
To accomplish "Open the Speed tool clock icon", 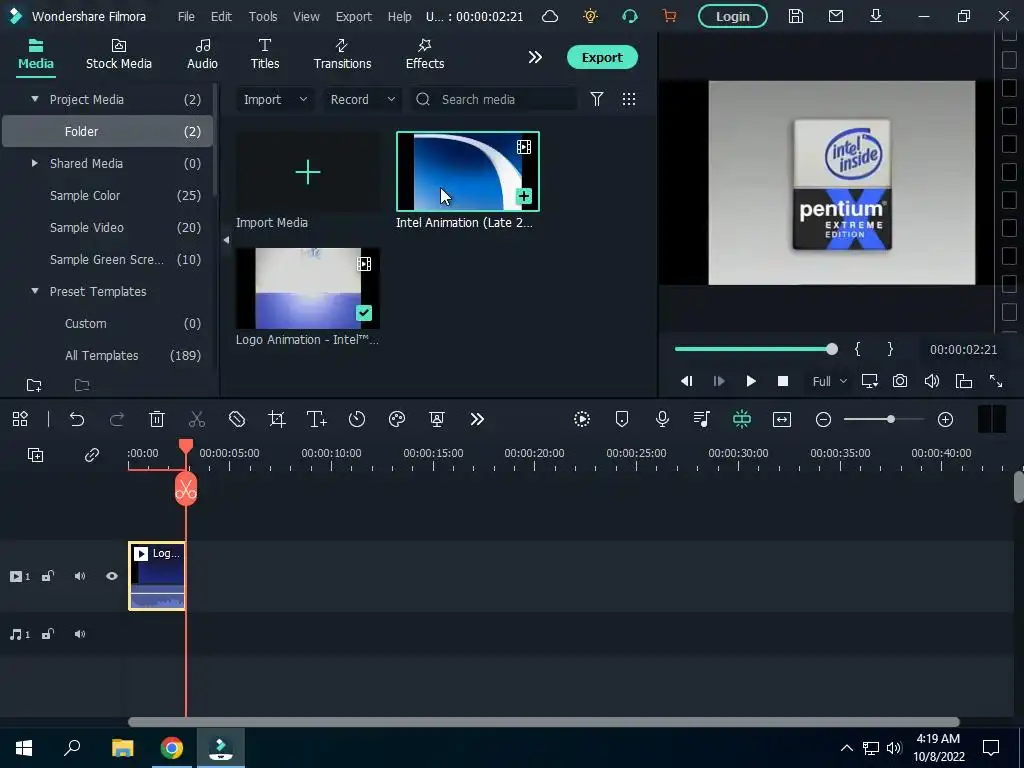I will click(x=357, y=419).
